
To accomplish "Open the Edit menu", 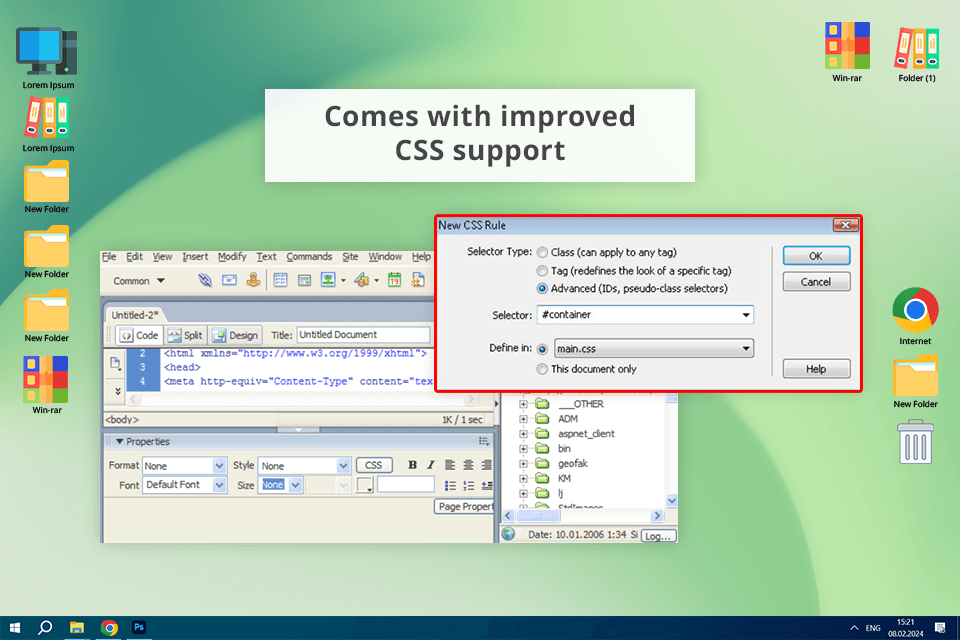I will tap(135, 257).
